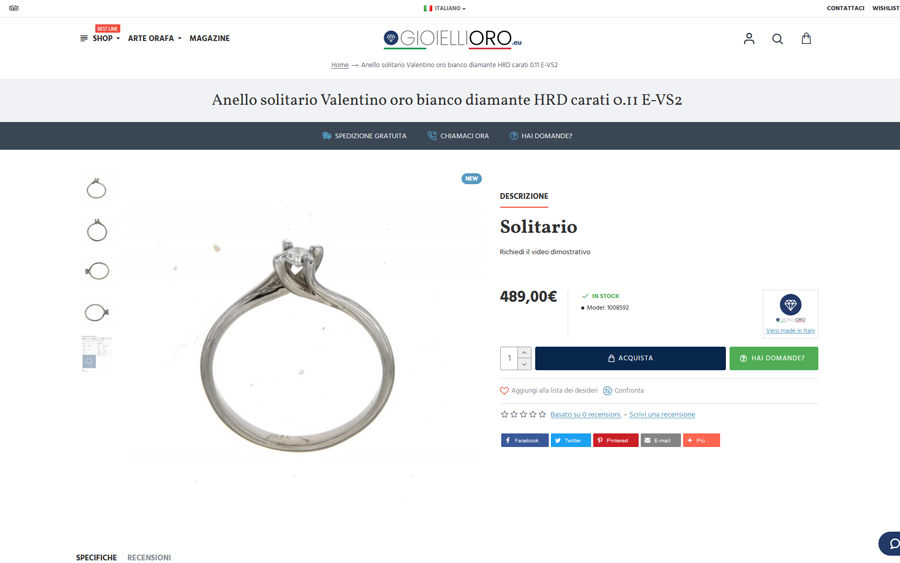Open the Scrivi una recensione link
Image resolution: width=900 pixels, height=563 pixels.
coord(662,414)
